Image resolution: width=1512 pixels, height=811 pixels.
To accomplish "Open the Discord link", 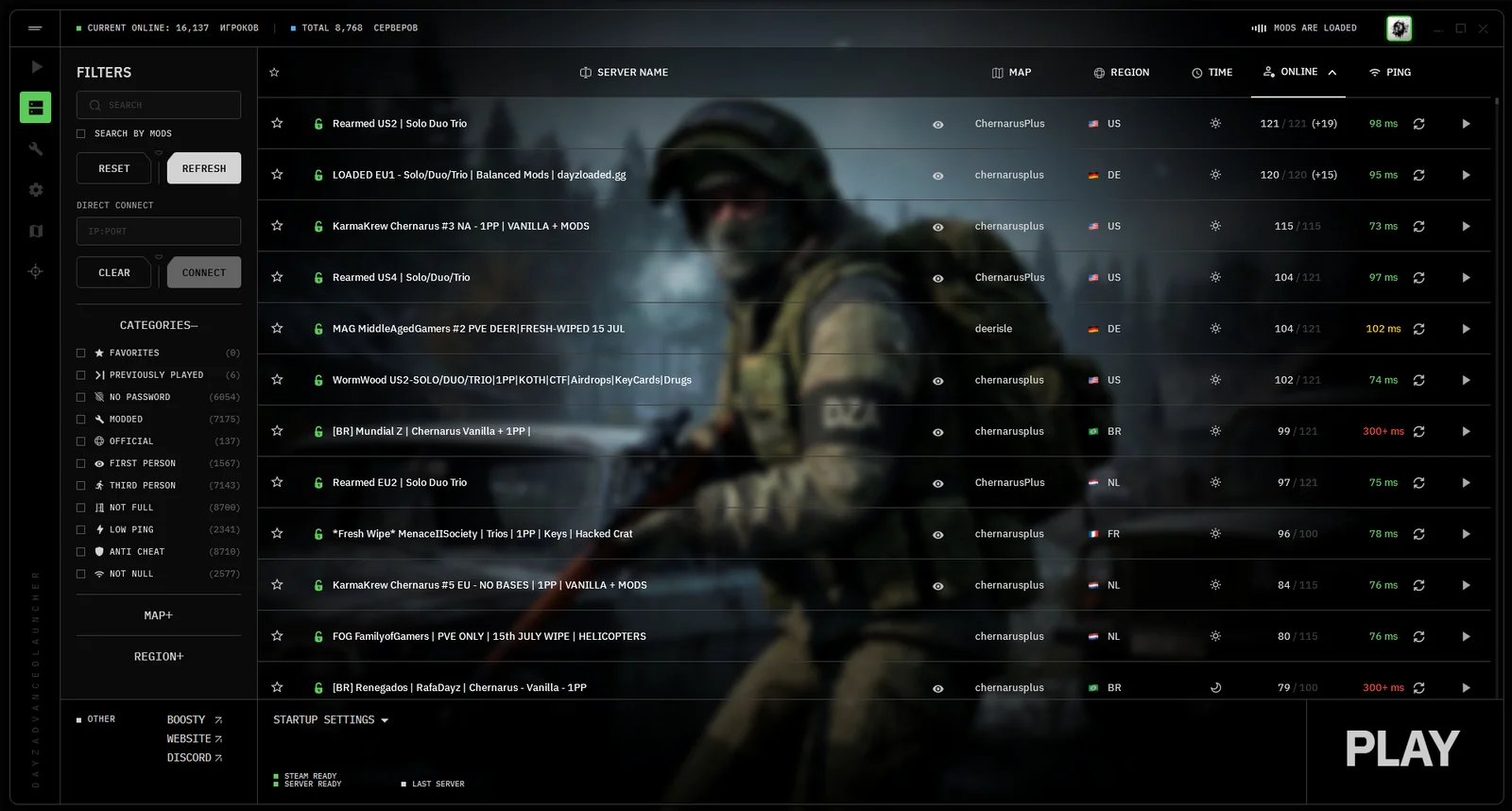I will (194, 758).
